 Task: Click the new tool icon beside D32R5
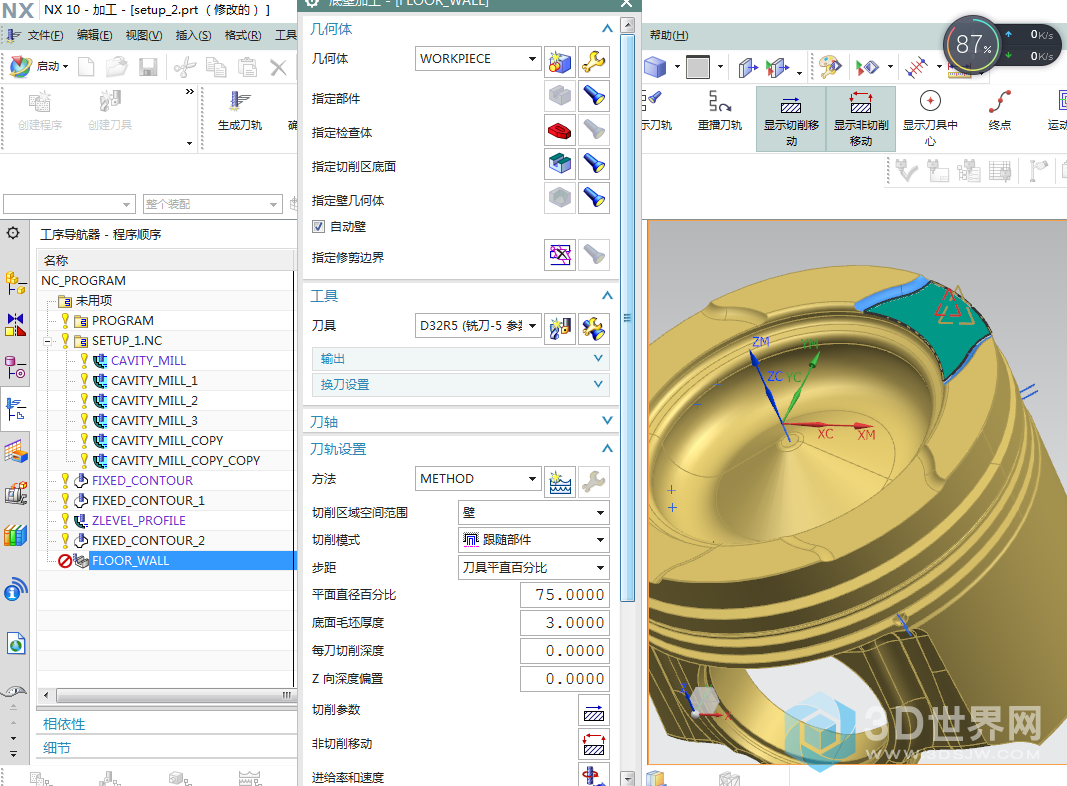coord(560,329)
